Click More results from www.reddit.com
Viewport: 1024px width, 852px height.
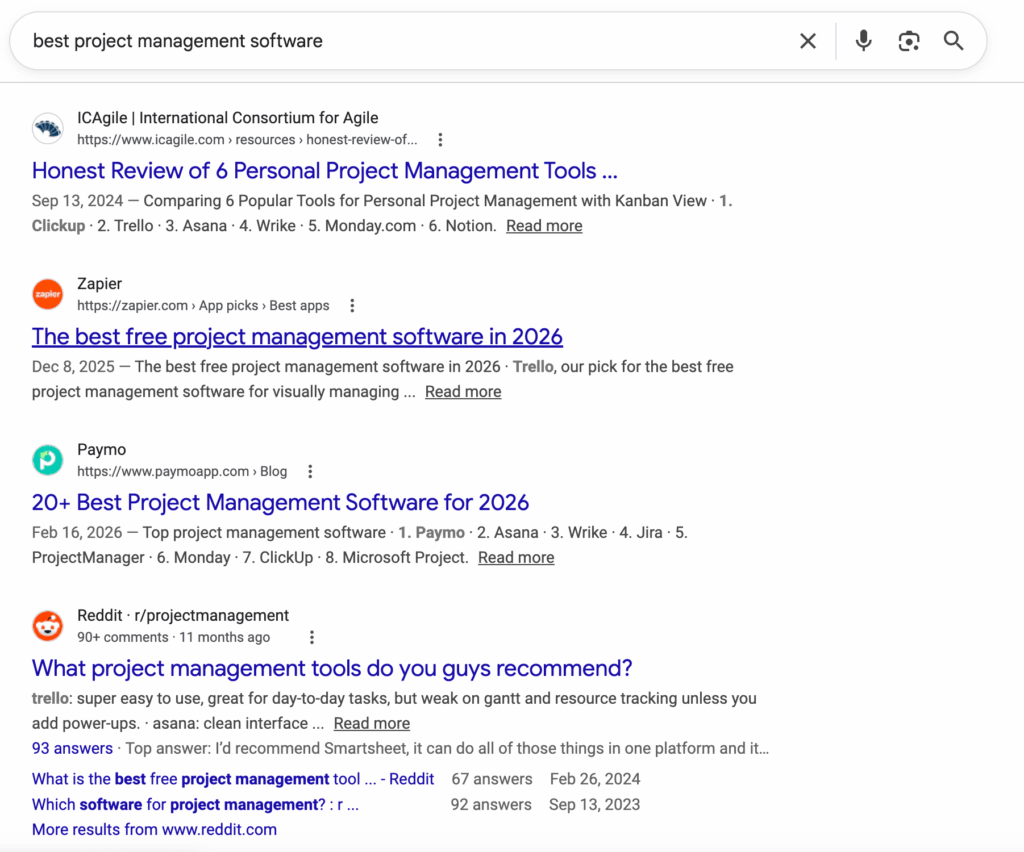pos(154,829)
